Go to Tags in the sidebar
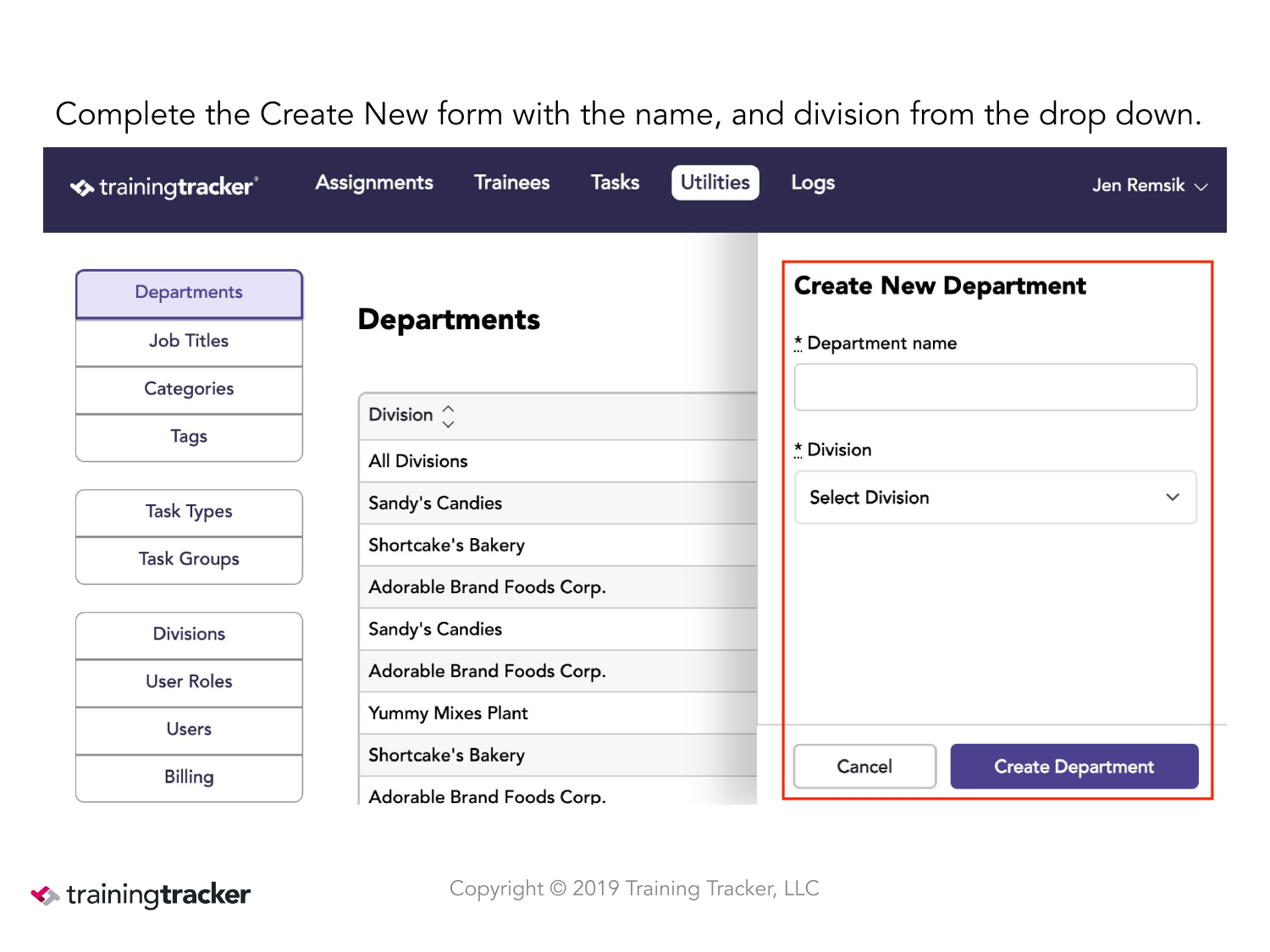The width and height of the screenshot is (1270, 952). point(189,437)
